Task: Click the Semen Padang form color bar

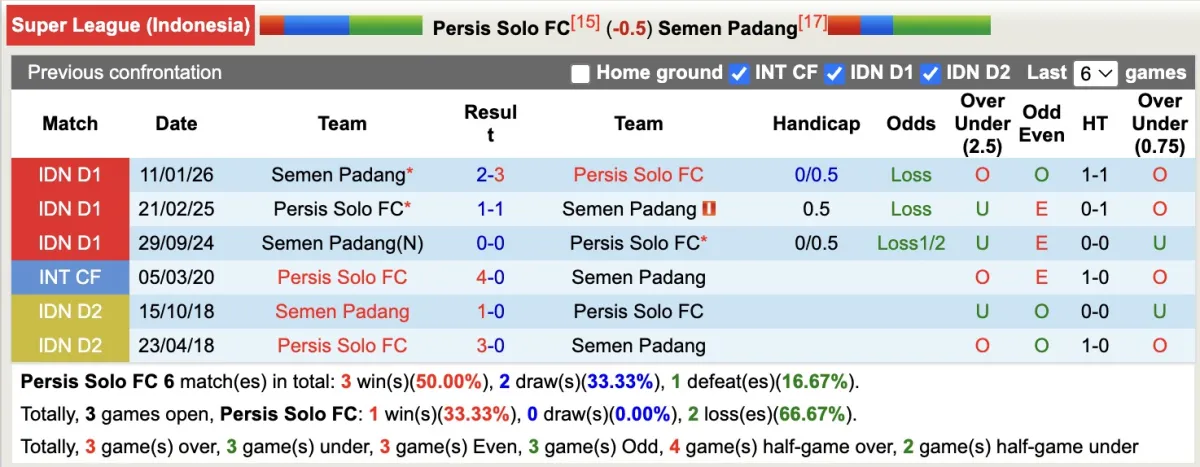Action: click(x=909, y=25)
